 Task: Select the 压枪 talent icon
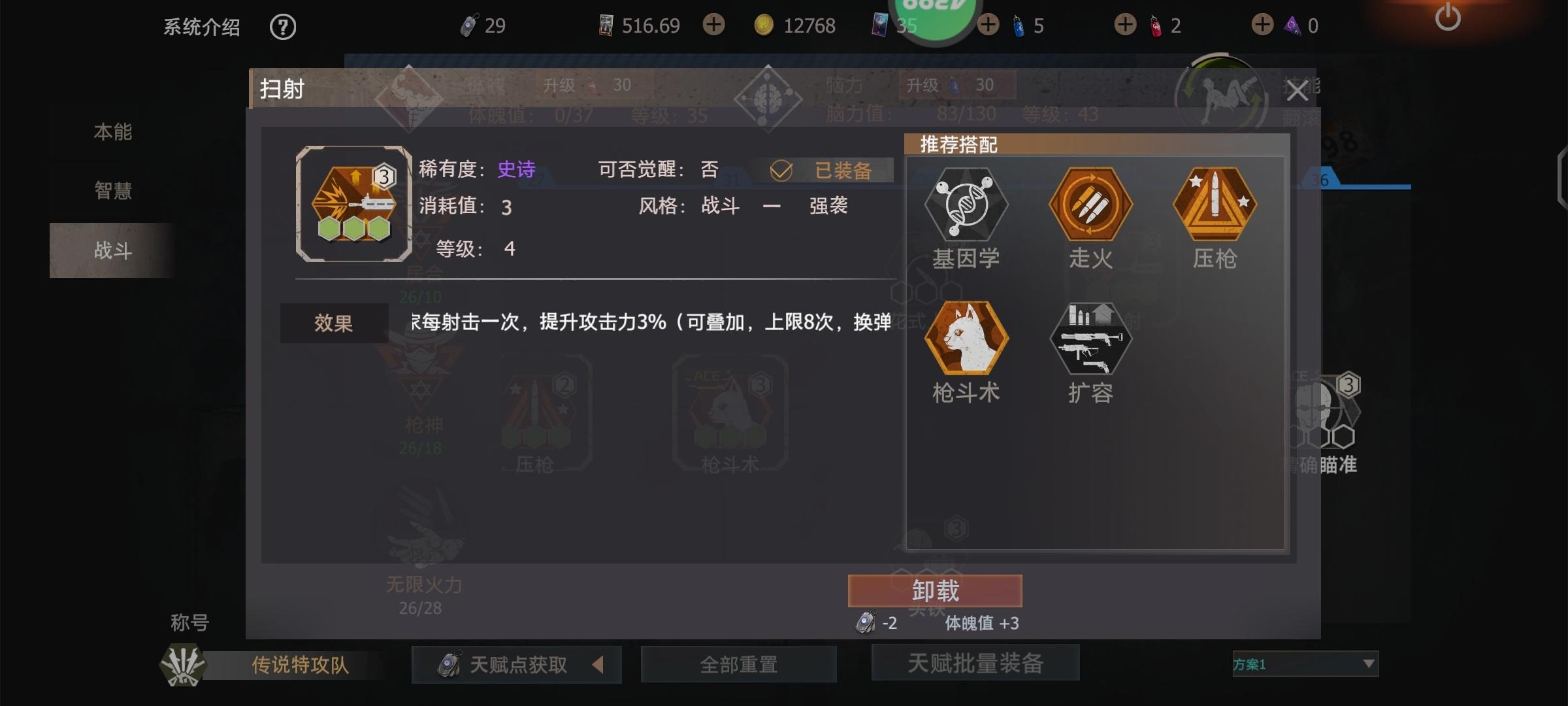[1215, 205]
